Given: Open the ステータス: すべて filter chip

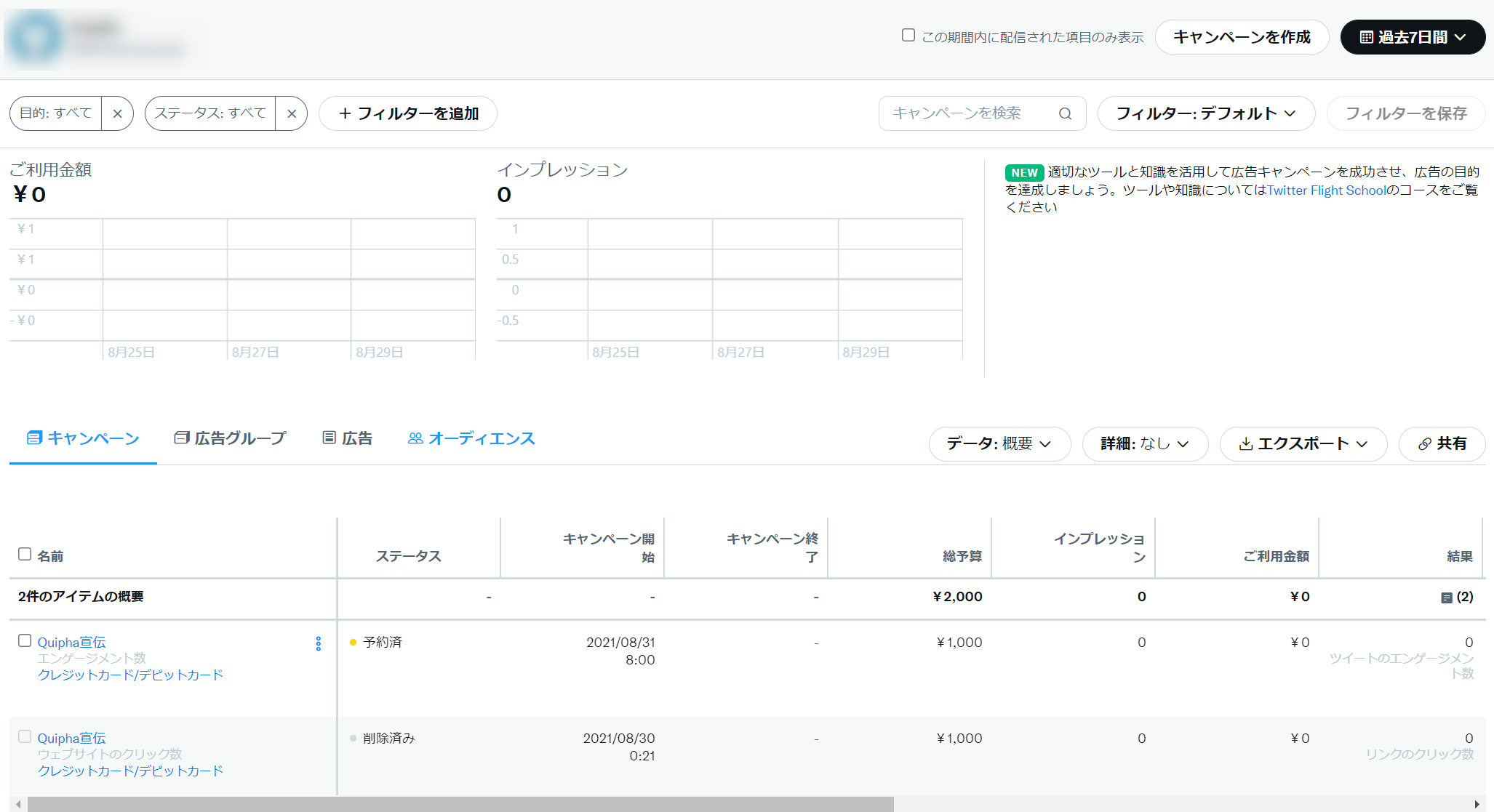Looking at the screenshot, I should coord(210,113).
